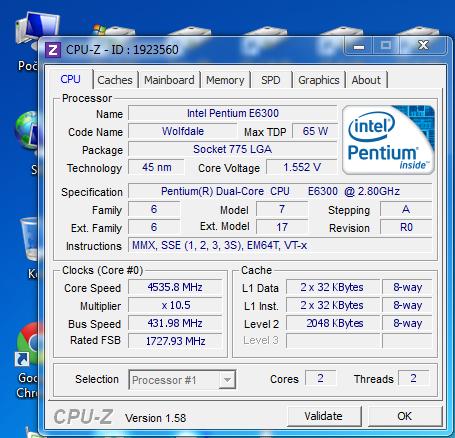Click the 1727.93 MHz rated FSB value
The height and width of the screenshot is (438, 455).
175,341
